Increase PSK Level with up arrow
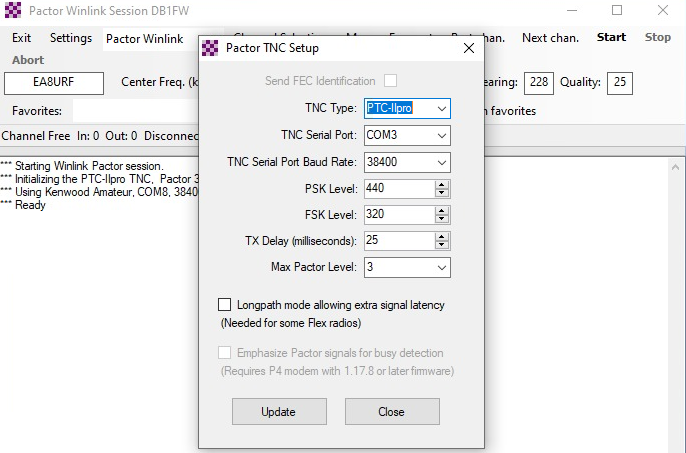The image size is (686, 453). (442, 184)
